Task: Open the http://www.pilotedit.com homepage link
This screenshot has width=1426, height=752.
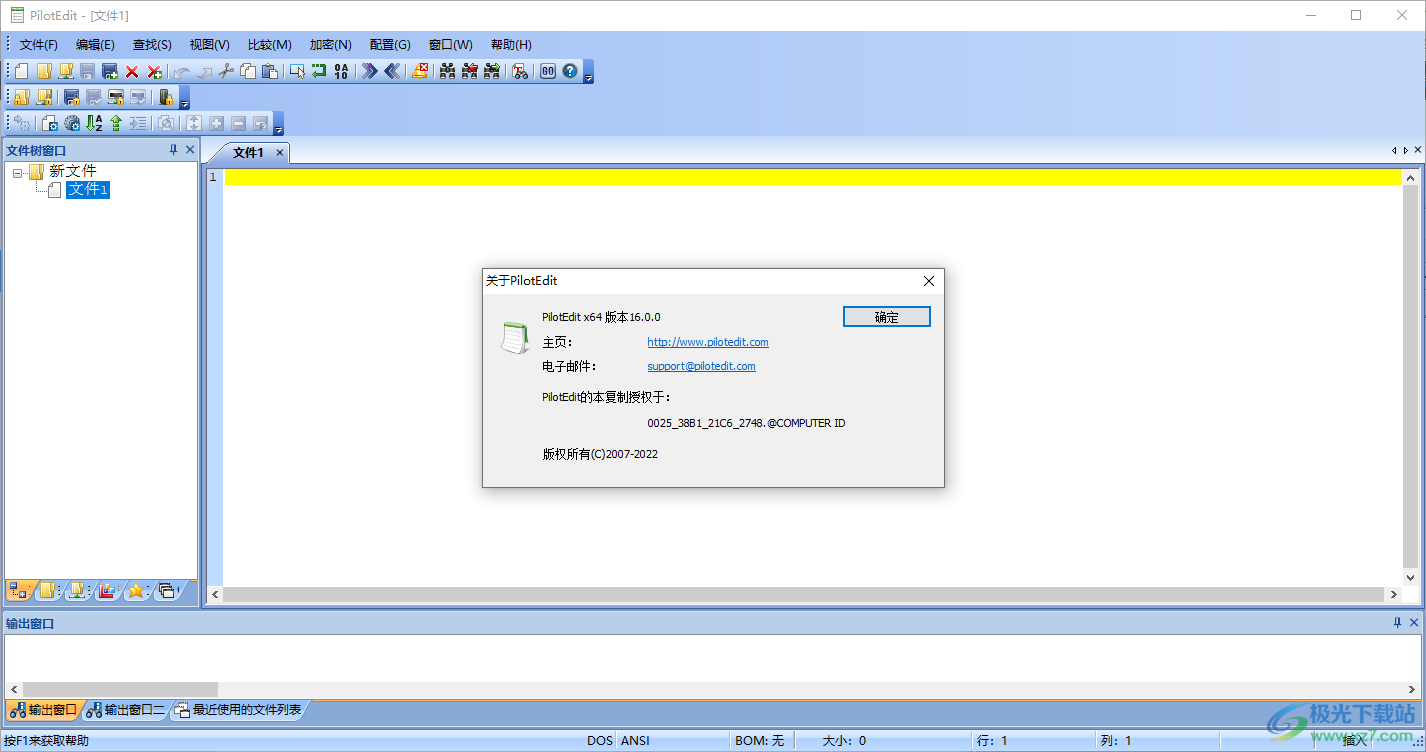Action: (x=708, y=342)
